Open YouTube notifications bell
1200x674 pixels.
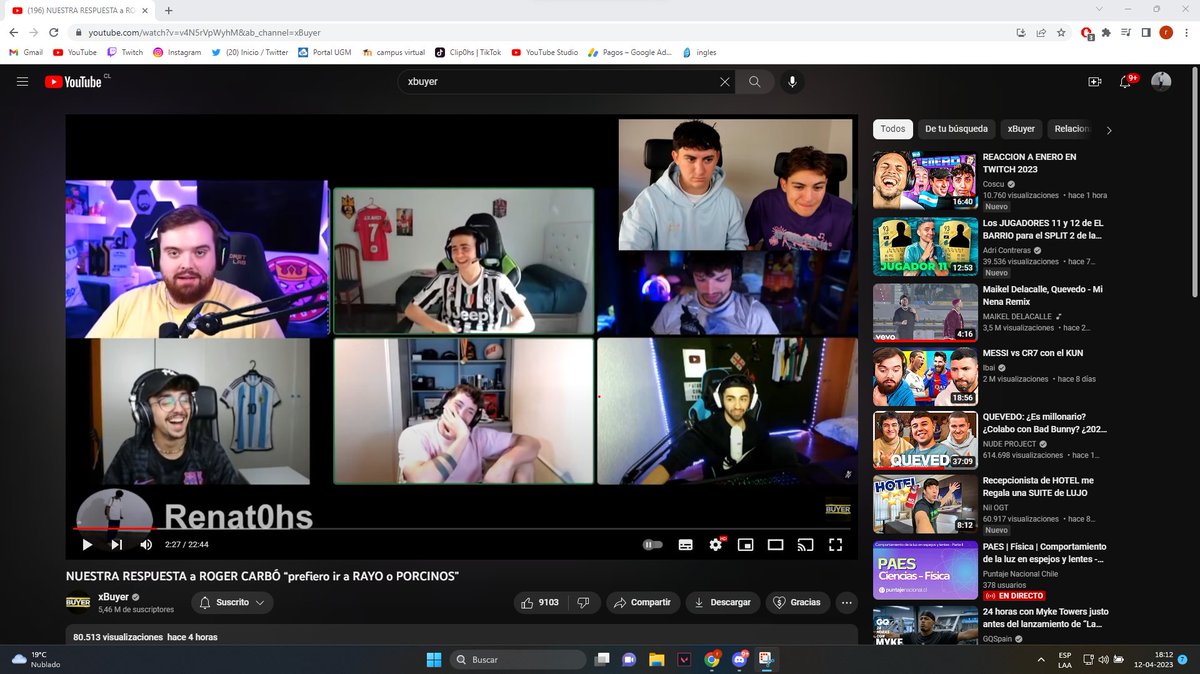coord(1126,82)
